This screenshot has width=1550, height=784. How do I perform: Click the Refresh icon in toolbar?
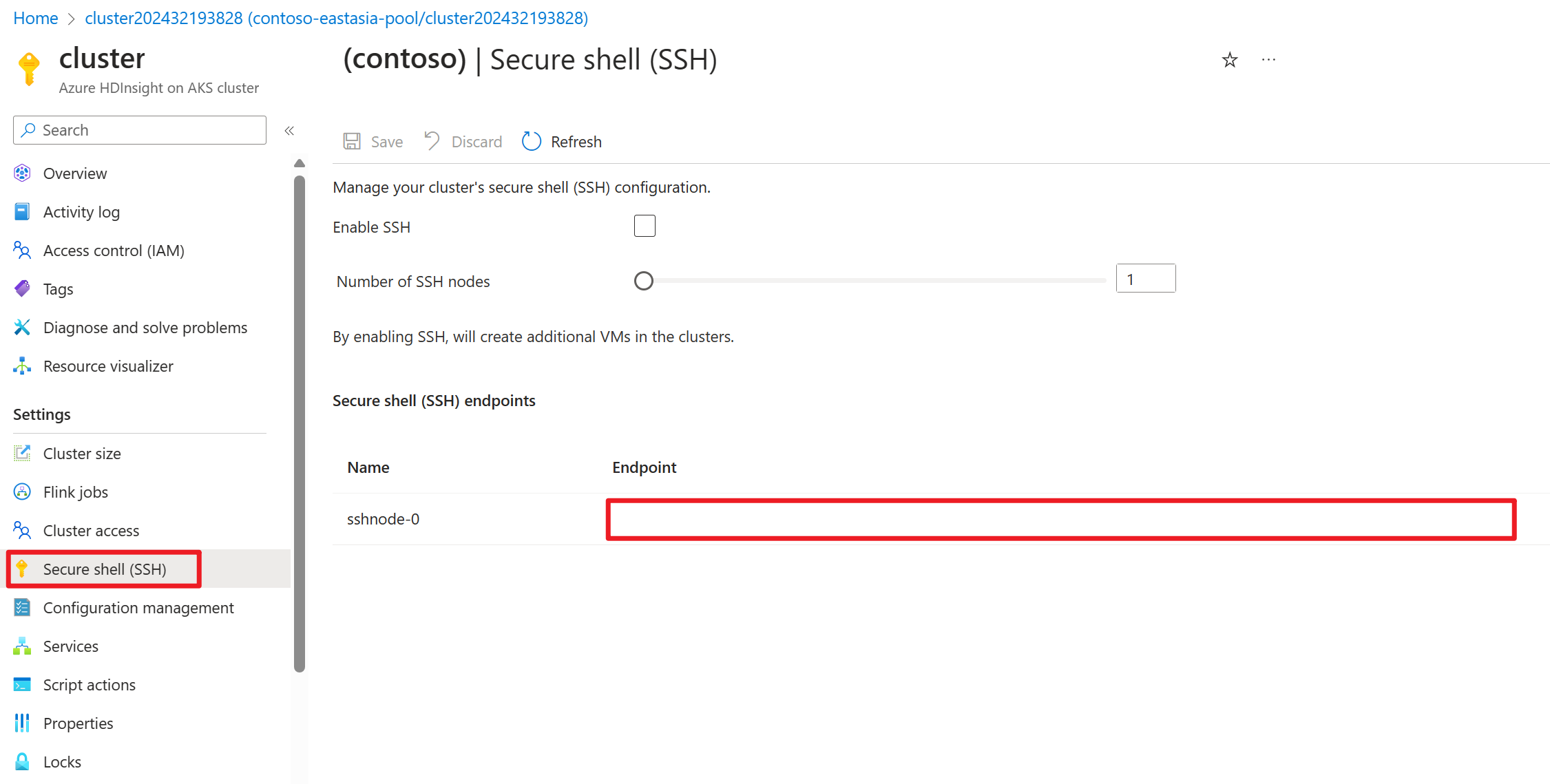[x=532, y=142]
